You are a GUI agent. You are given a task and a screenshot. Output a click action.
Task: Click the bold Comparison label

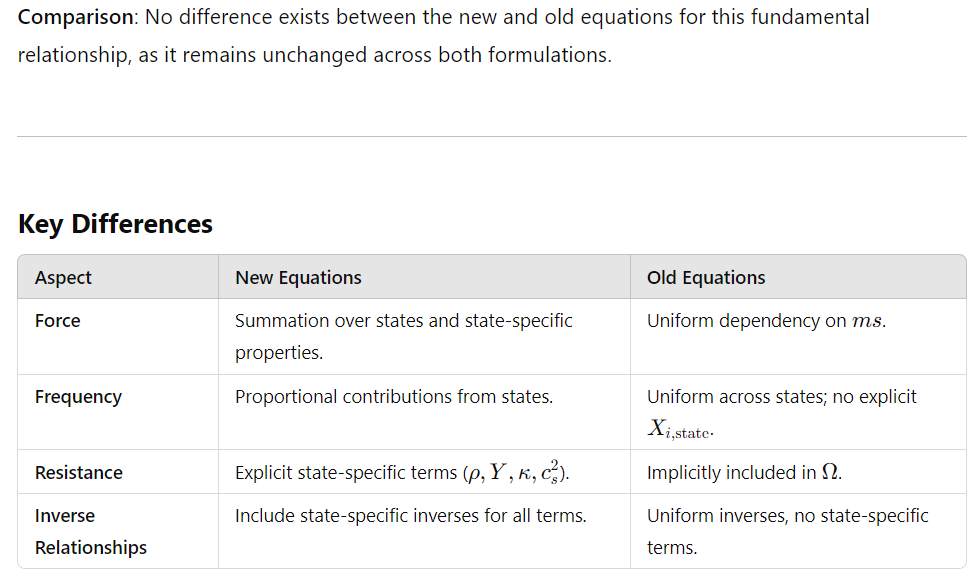click(75, 17)
